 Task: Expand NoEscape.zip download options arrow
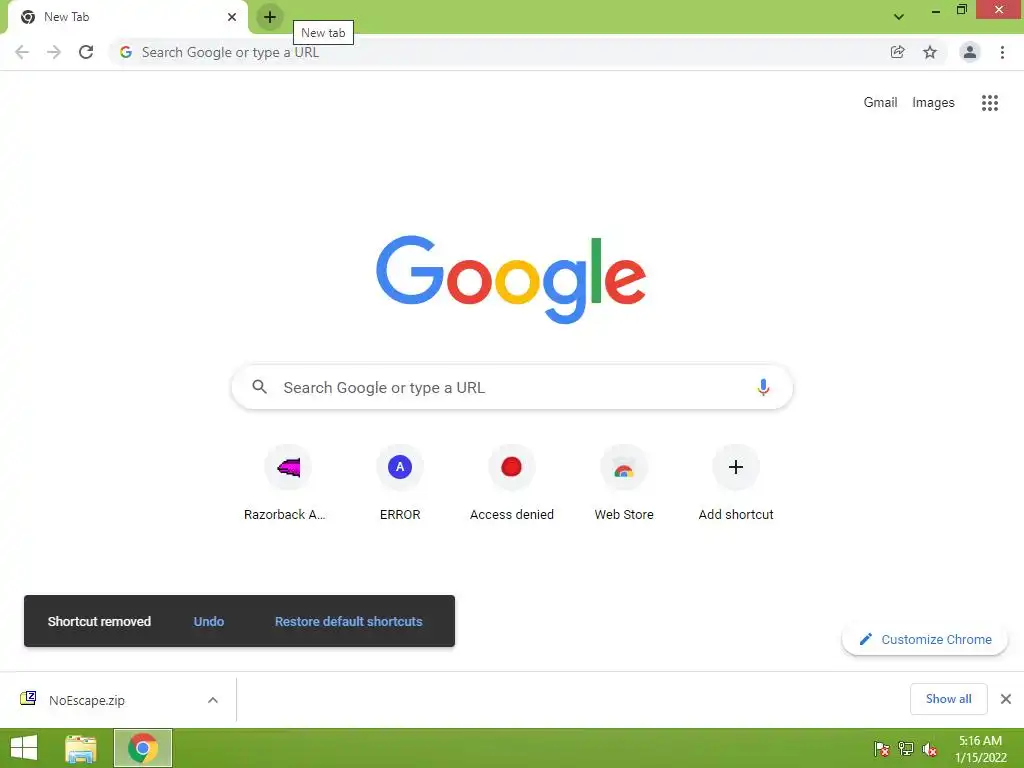click(x=213, y=700)
